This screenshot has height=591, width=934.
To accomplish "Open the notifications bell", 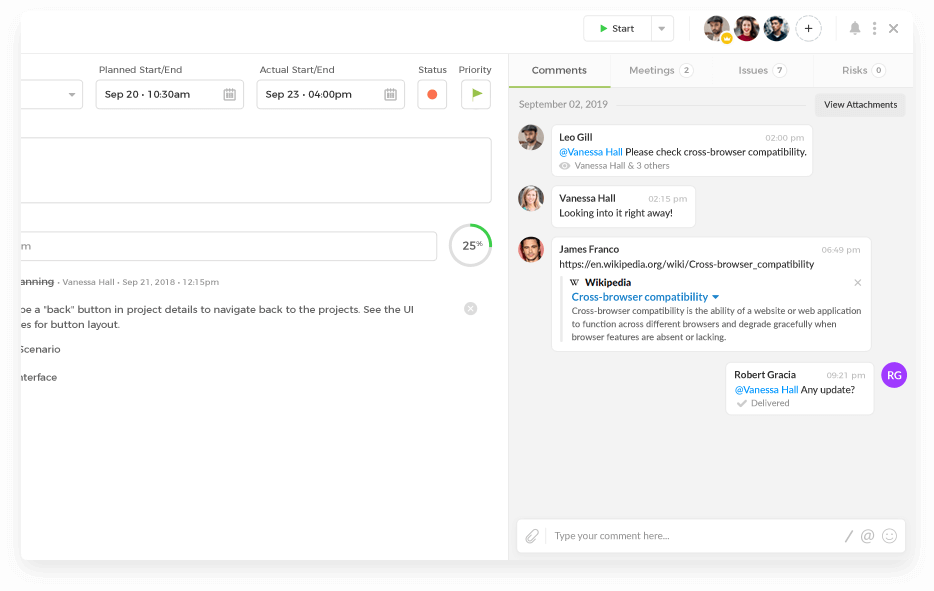I will coord(855,28).
